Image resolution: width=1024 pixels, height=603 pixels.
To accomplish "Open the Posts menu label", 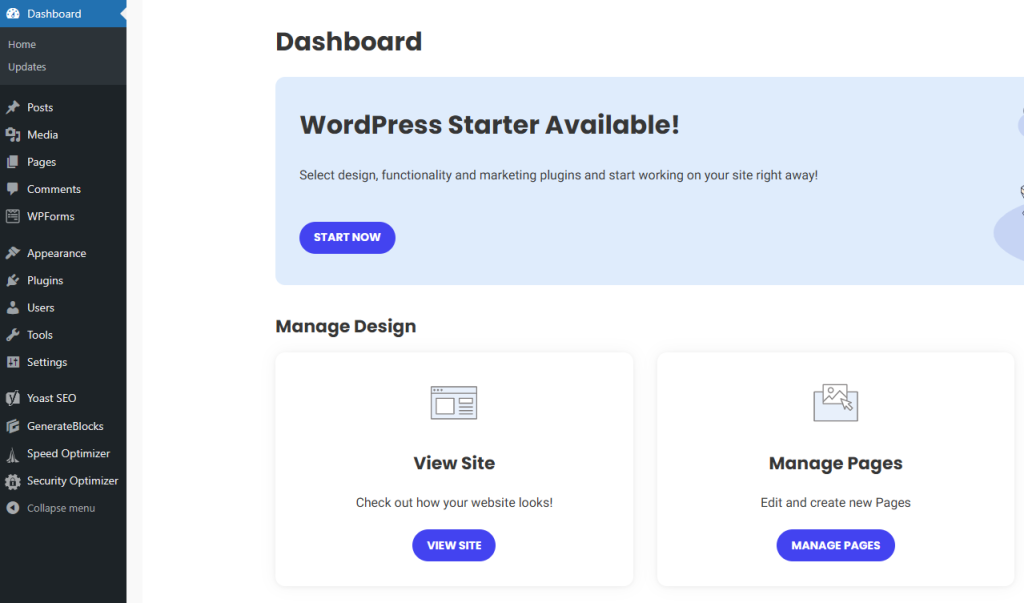I will coord(40,107).
